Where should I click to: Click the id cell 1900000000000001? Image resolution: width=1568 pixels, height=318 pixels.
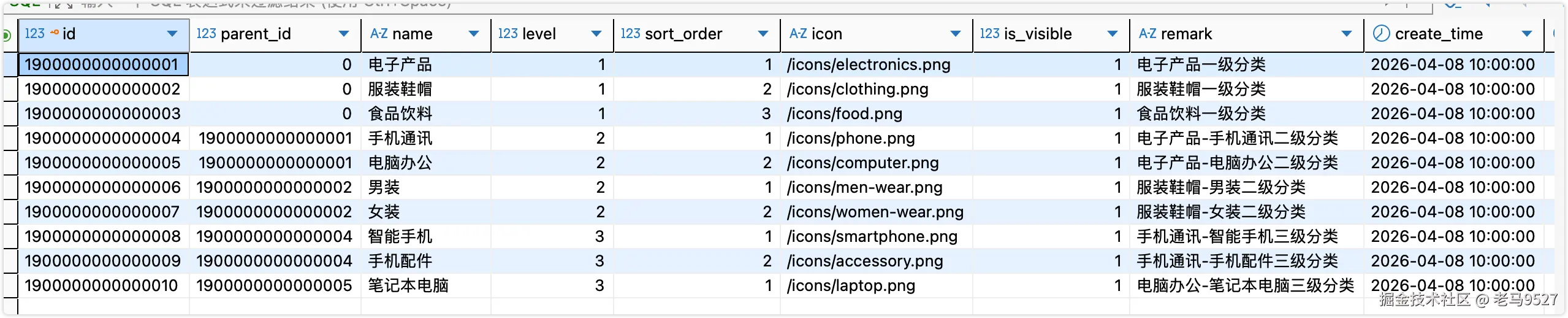(x=102, y=64)
